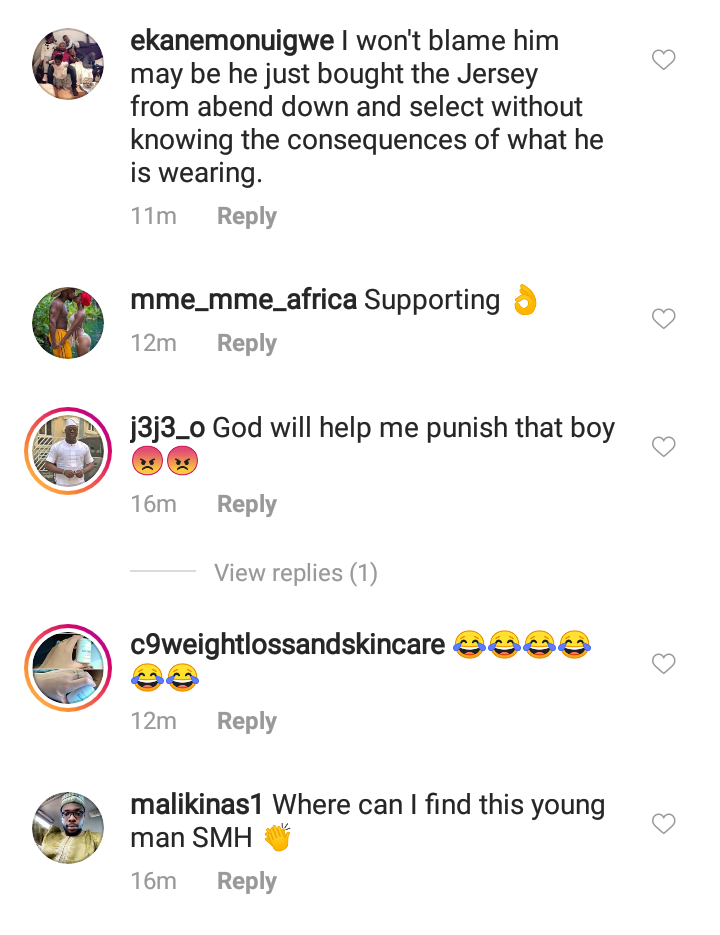View j3j3_o's story from avatar ring
The image size is (720, 935).
click(x=68, y=452)
